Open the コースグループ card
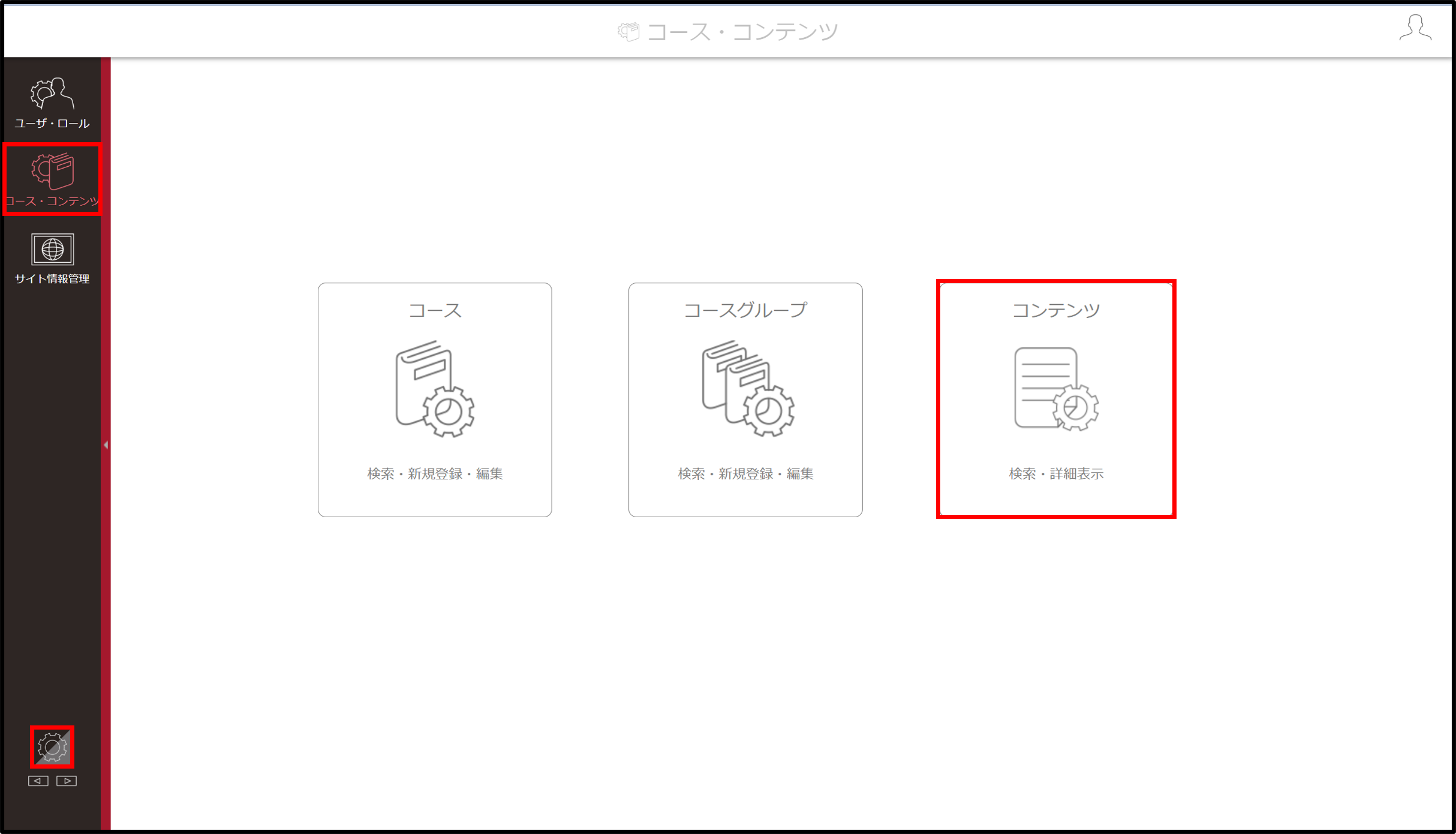The image size is (1456, 834). tap(745, 400)
